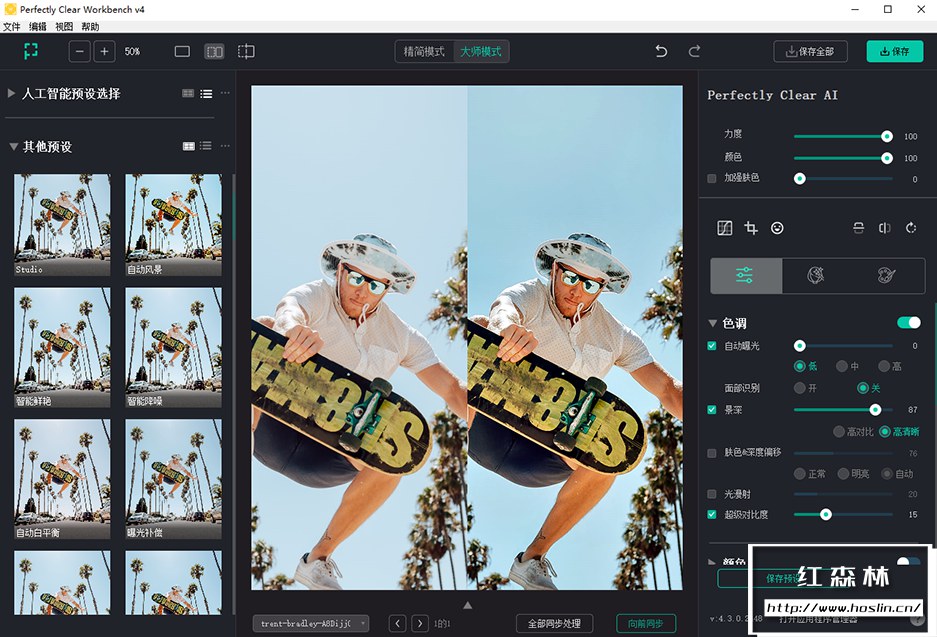Select 高 auto exposure level
937x637 pixels.
click(x=884, y=366)
